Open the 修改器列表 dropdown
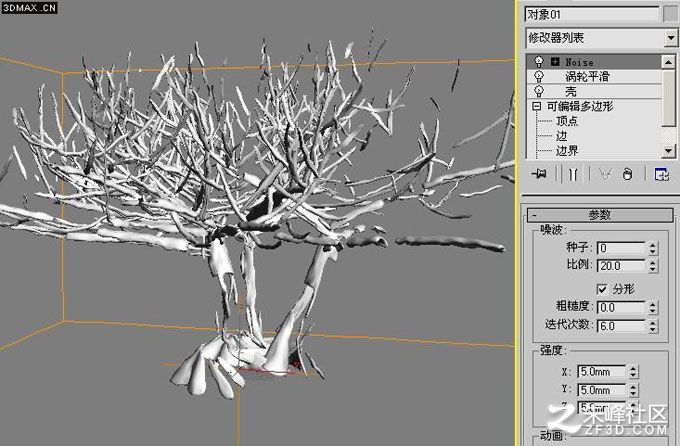This screenshot has width=680, height=446. click(670, 38)
